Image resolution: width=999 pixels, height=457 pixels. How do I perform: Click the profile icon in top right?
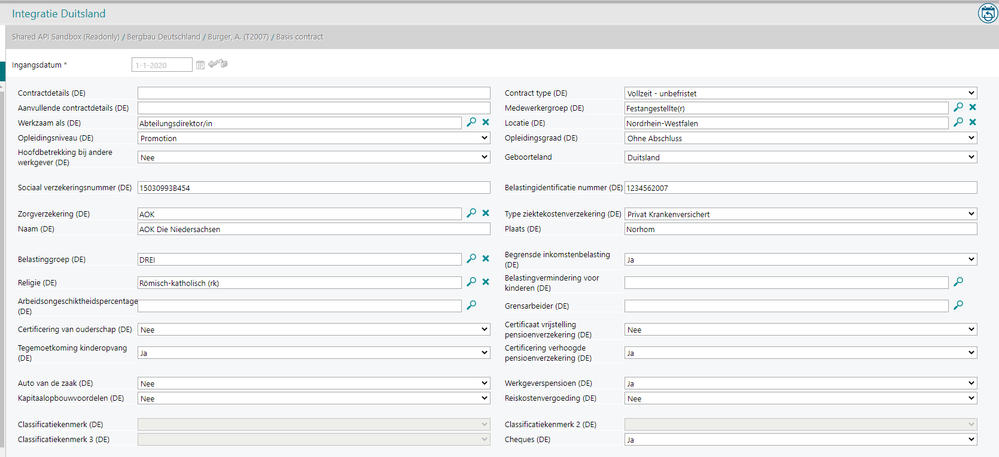[x=985, y=13]
